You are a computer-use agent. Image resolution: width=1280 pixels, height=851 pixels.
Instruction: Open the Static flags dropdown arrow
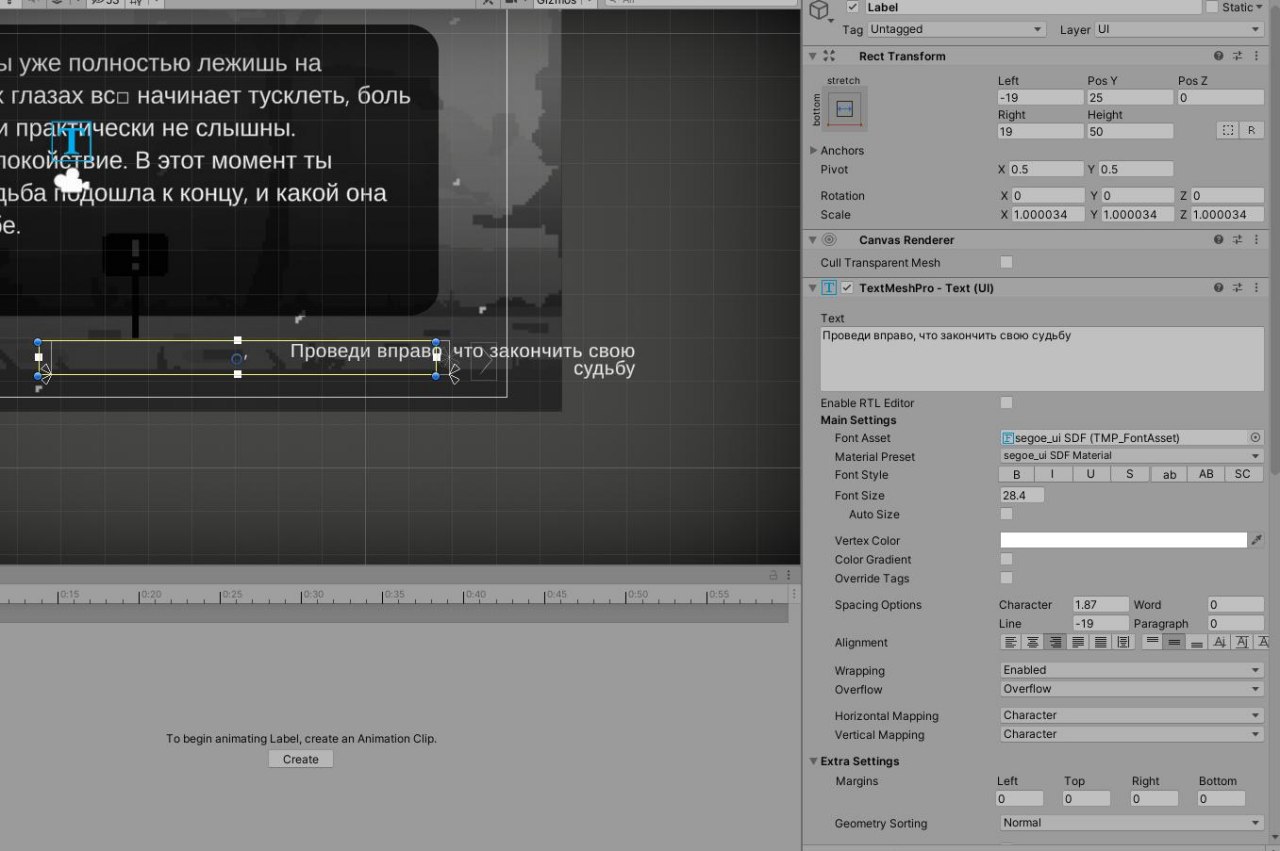tap(1261, 7)
